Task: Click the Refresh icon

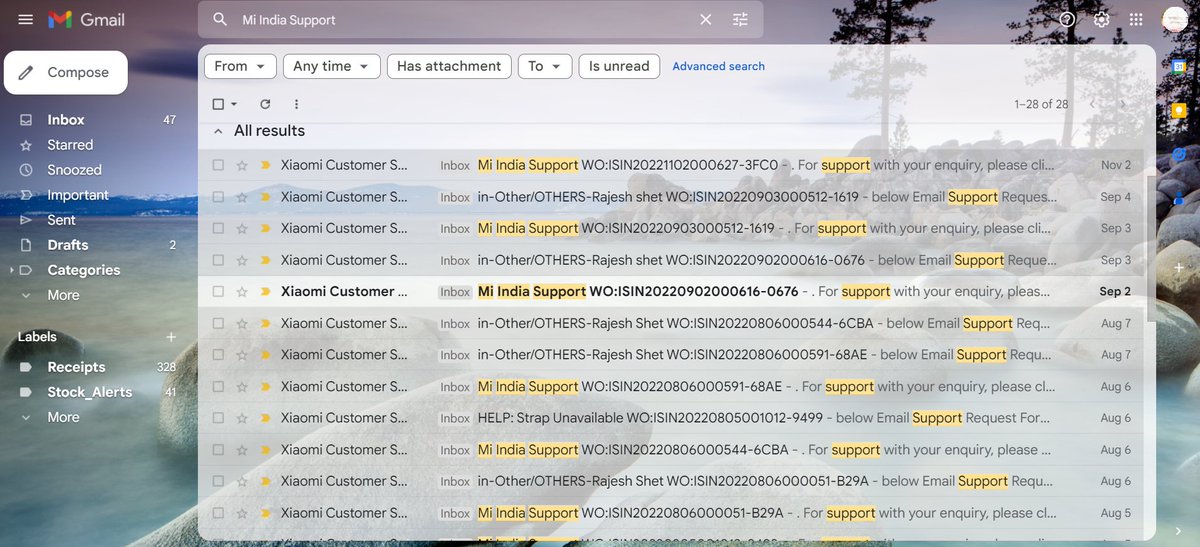Action: [x=265, y=104]
